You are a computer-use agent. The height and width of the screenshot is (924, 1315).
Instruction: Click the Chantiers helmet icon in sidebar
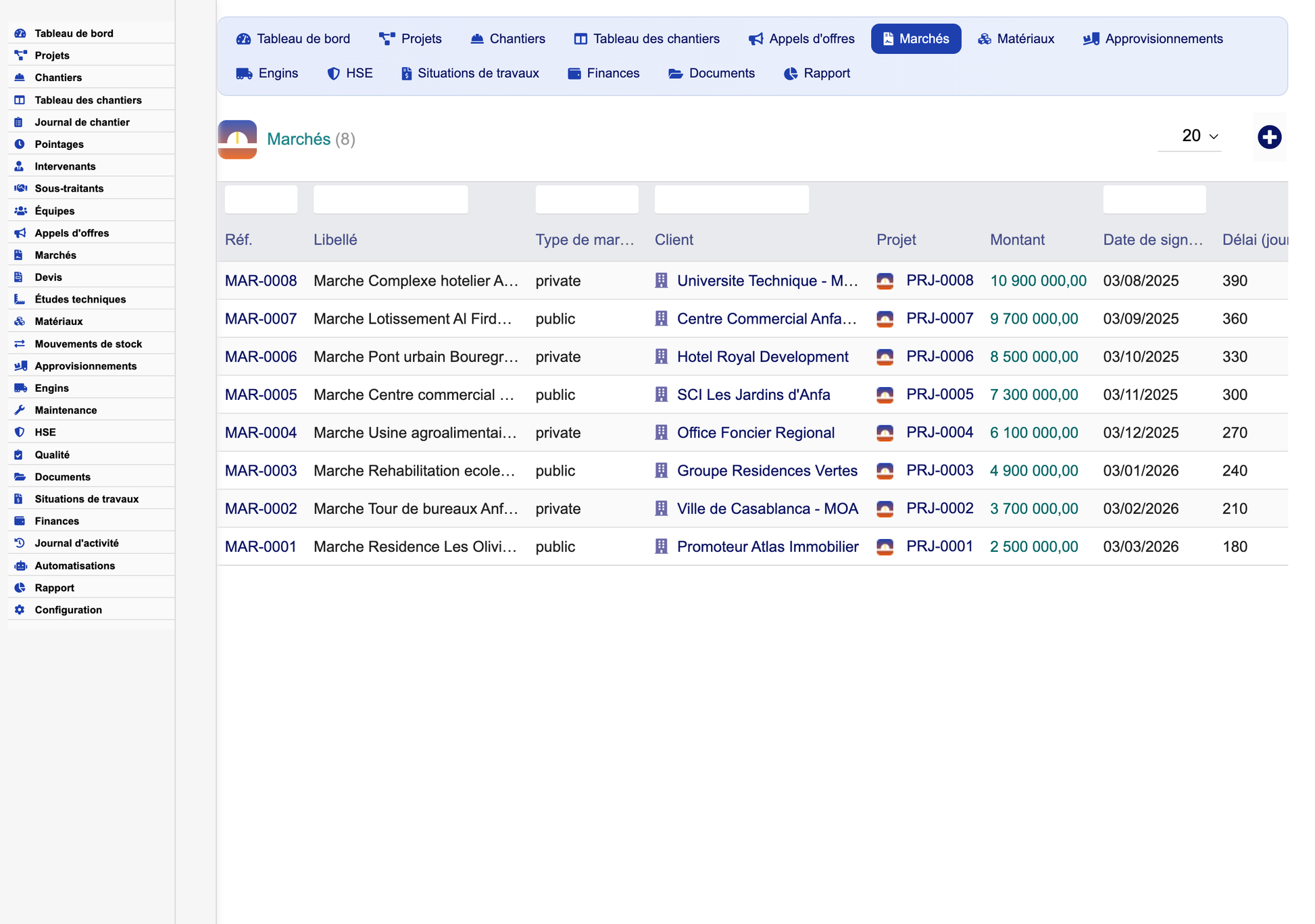coord(20,78)
